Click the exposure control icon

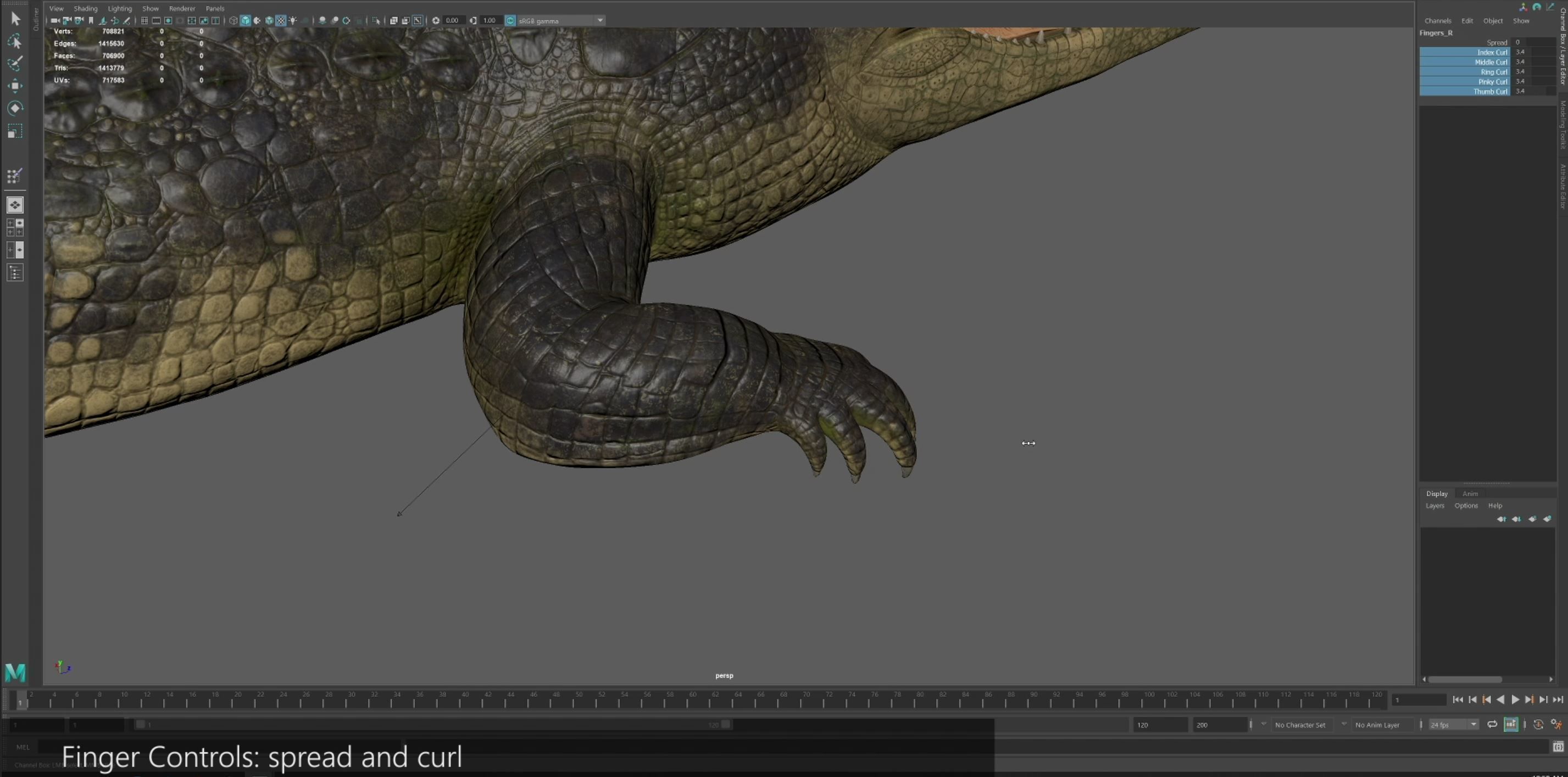coord(436,21)
